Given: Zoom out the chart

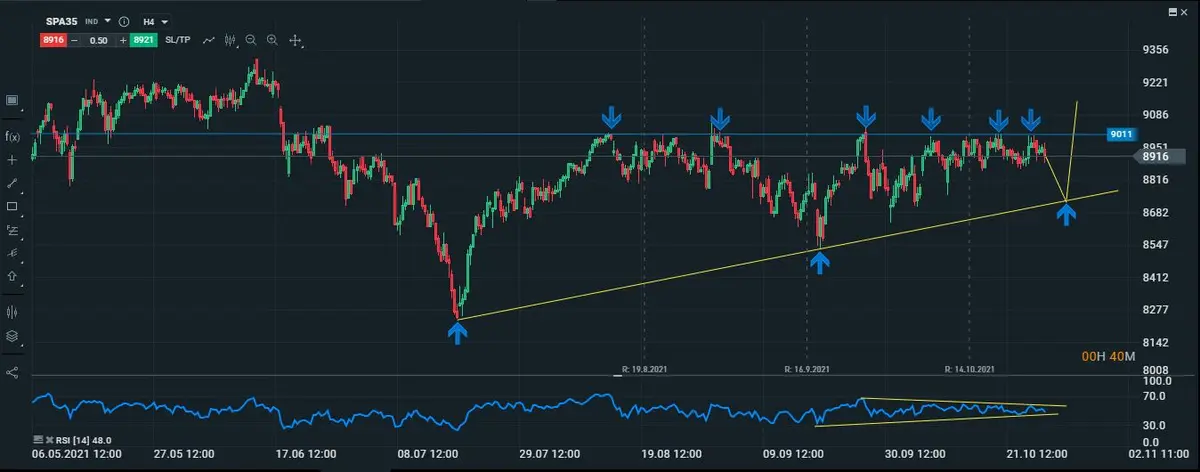Looking at the screenshot, I should click(x=251, y=40).
